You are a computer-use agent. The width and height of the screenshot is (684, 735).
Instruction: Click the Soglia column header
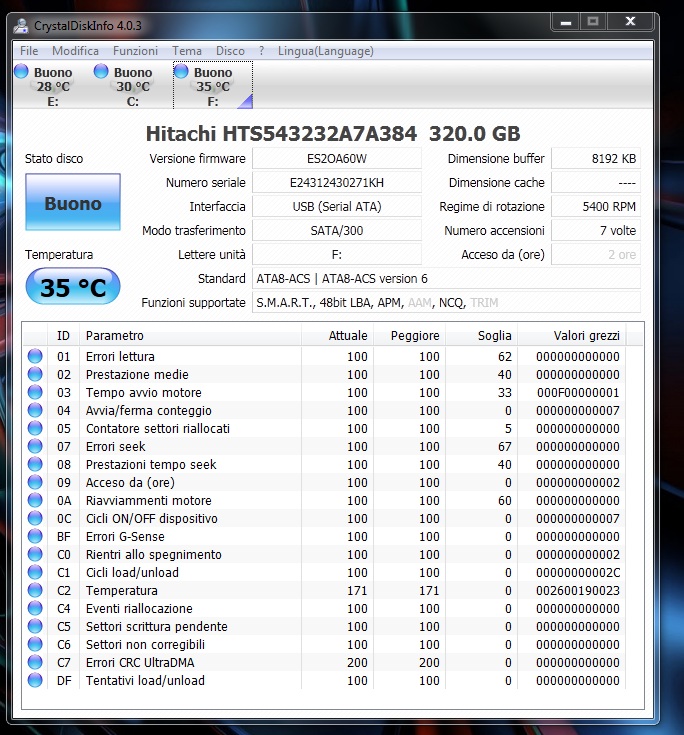(x=481, y=335)
